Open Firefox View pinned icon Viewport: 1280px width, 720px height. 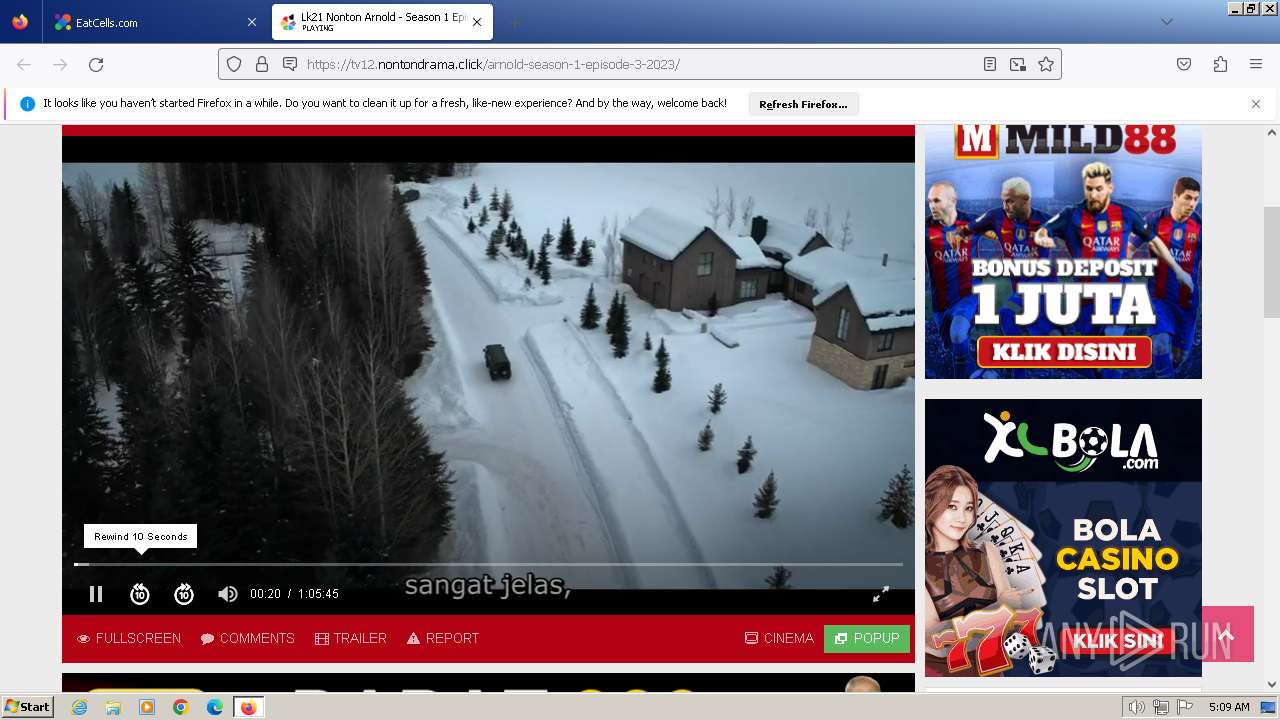click(20, 22)
